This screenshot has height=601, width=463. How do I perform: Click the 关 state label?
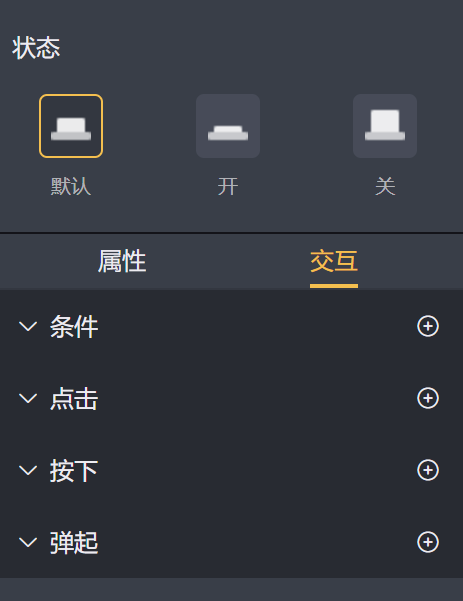point(385,187)
